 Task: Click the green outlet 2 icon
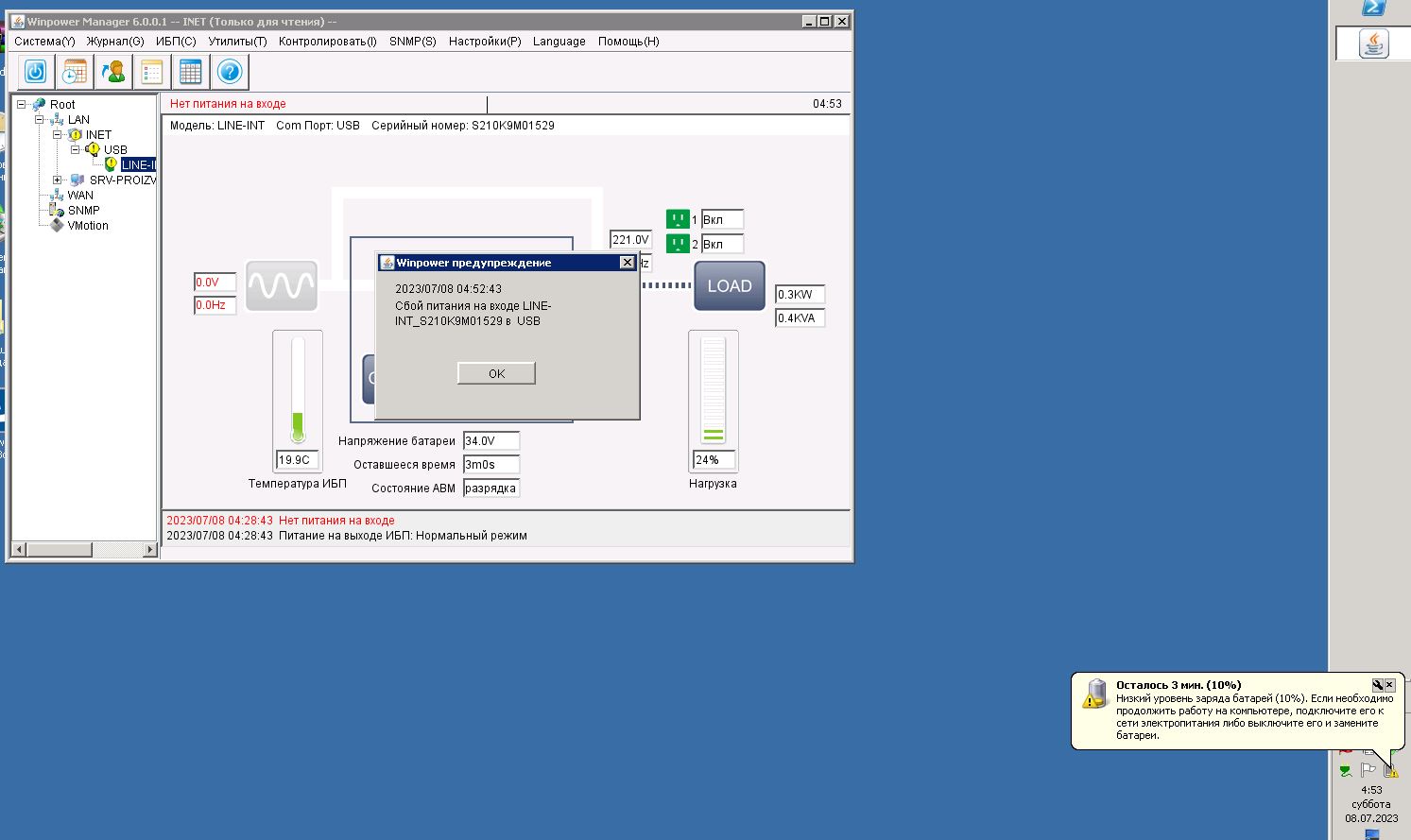tap(678, 244)
